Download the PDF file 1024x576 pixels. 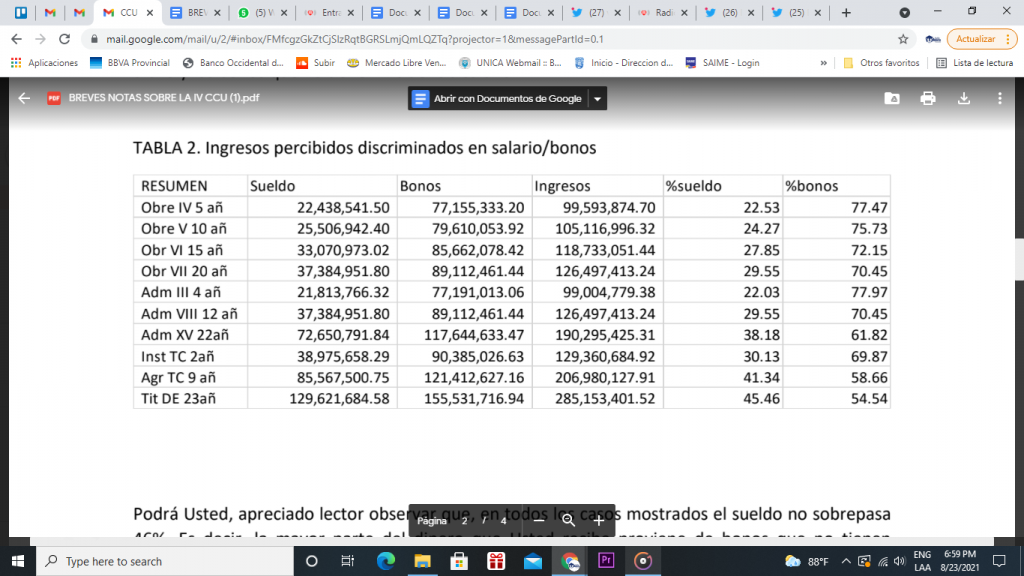[x=964, y=98]
